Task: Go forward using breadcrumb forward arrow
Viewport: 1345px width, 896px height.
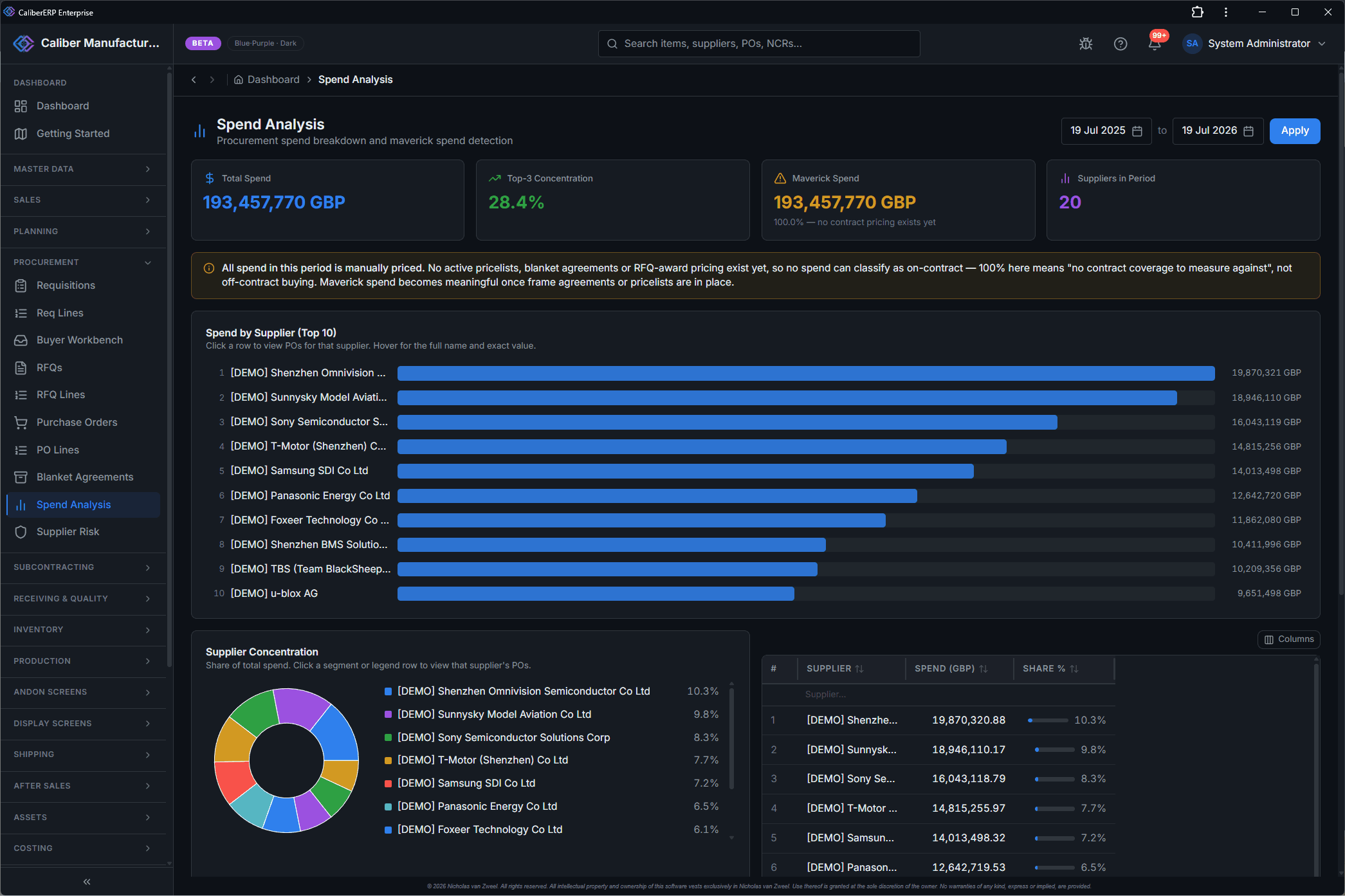Action: click(212, 80)
